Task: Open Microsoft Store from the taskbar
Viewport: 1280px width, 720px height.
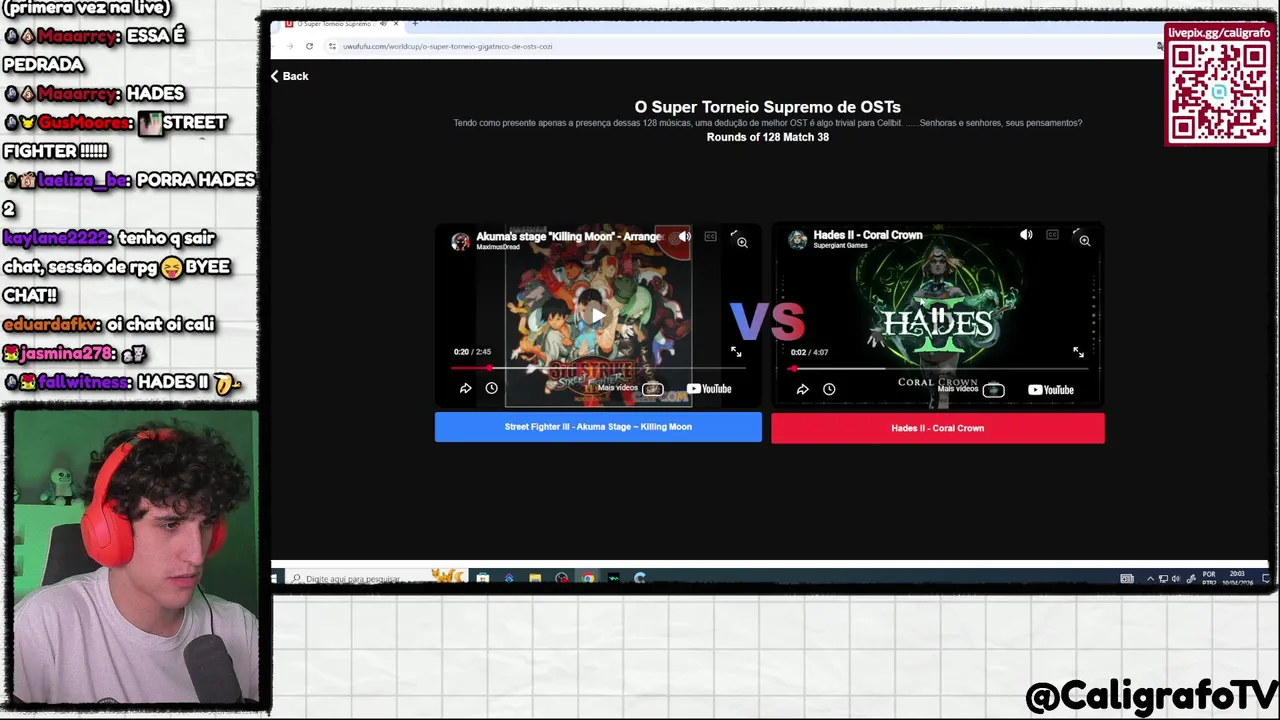Action: 483,578
